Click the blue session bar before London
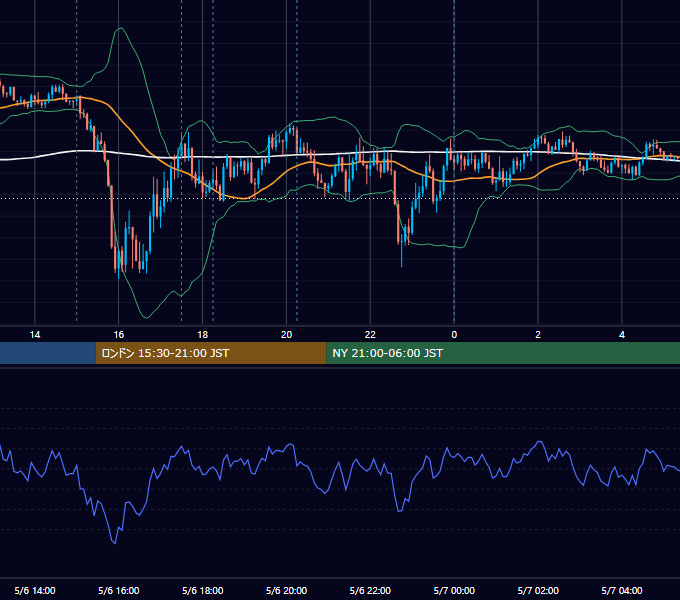680x600 pixels. pyautogui.click(x=48, y=353)
